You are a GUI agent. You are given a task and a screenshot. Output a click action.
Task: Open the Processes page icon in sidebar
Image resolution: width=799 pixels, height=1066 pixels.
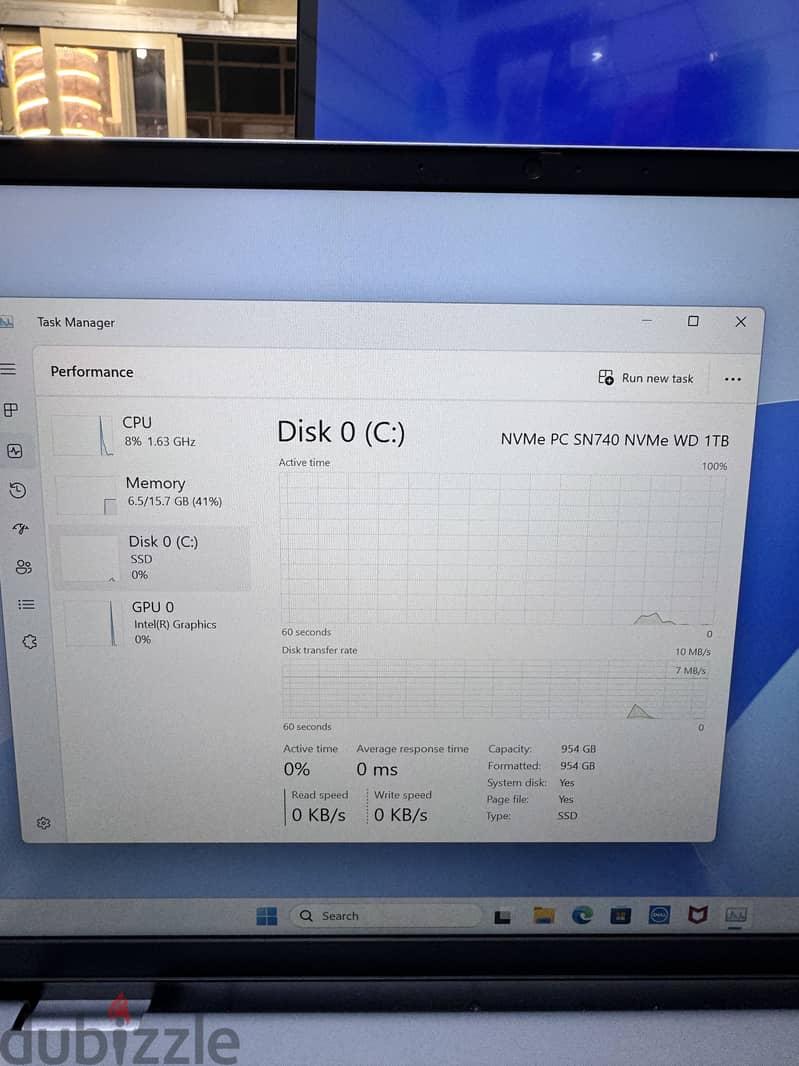tap(11, 410)
